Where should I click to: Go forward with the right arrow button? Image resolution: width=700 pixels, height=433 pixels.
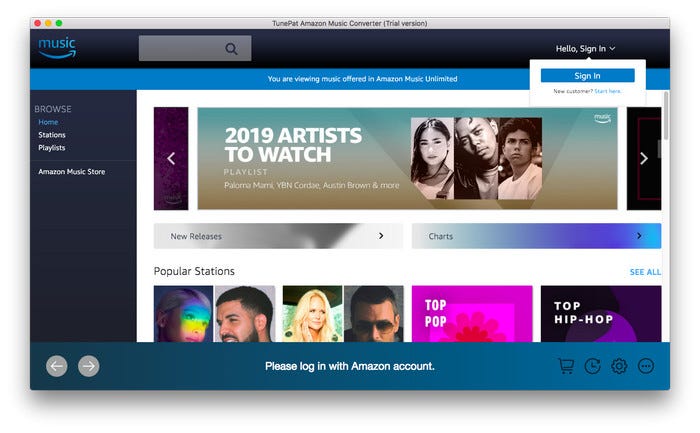(x=89, y=366)
